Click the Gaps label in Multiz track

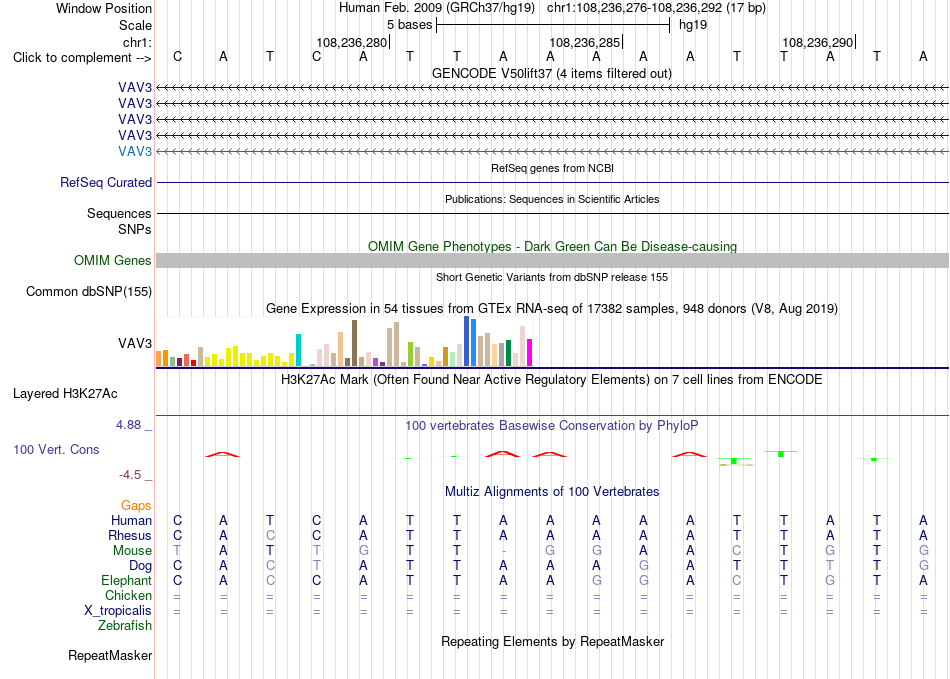pyautogui.click(x=136, y=505)
